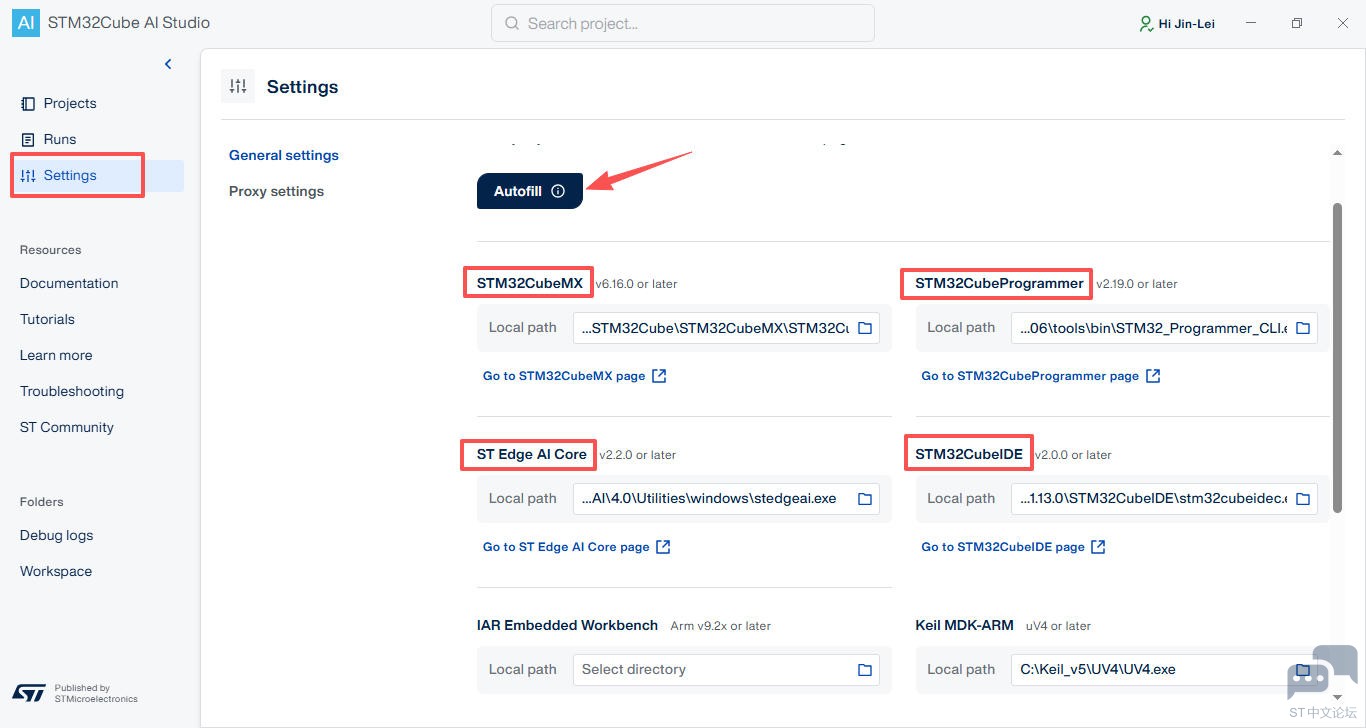Screen dimensions: 1366x728
Task: Click the Runs sidebar icon
Action: coord(28,139)
